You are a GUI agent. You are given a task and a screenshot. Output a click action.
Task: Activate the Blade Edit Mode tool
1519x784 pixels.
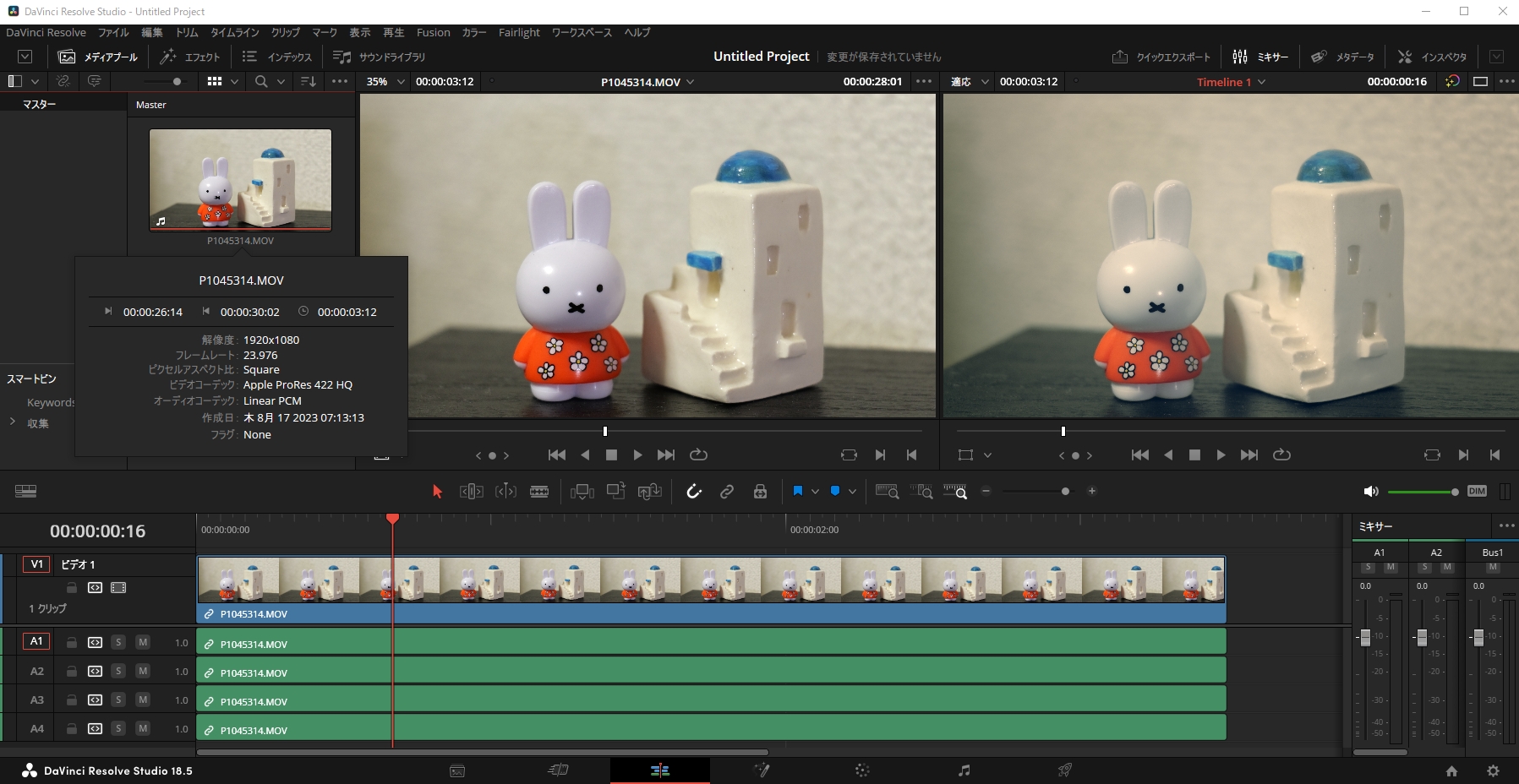click(x=539, y=492)
